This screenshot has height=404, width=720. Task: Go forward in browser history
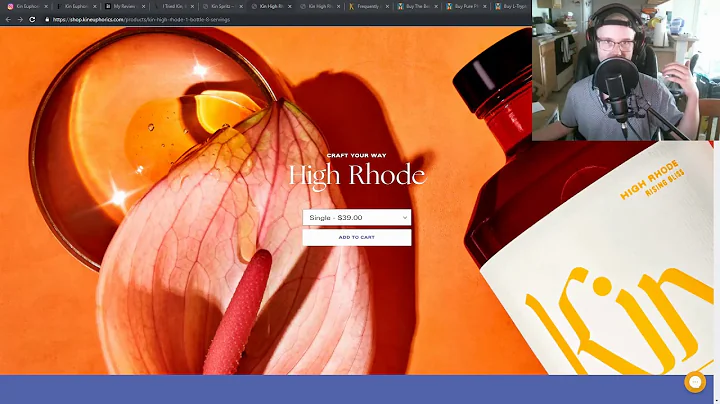click(20, 19)
